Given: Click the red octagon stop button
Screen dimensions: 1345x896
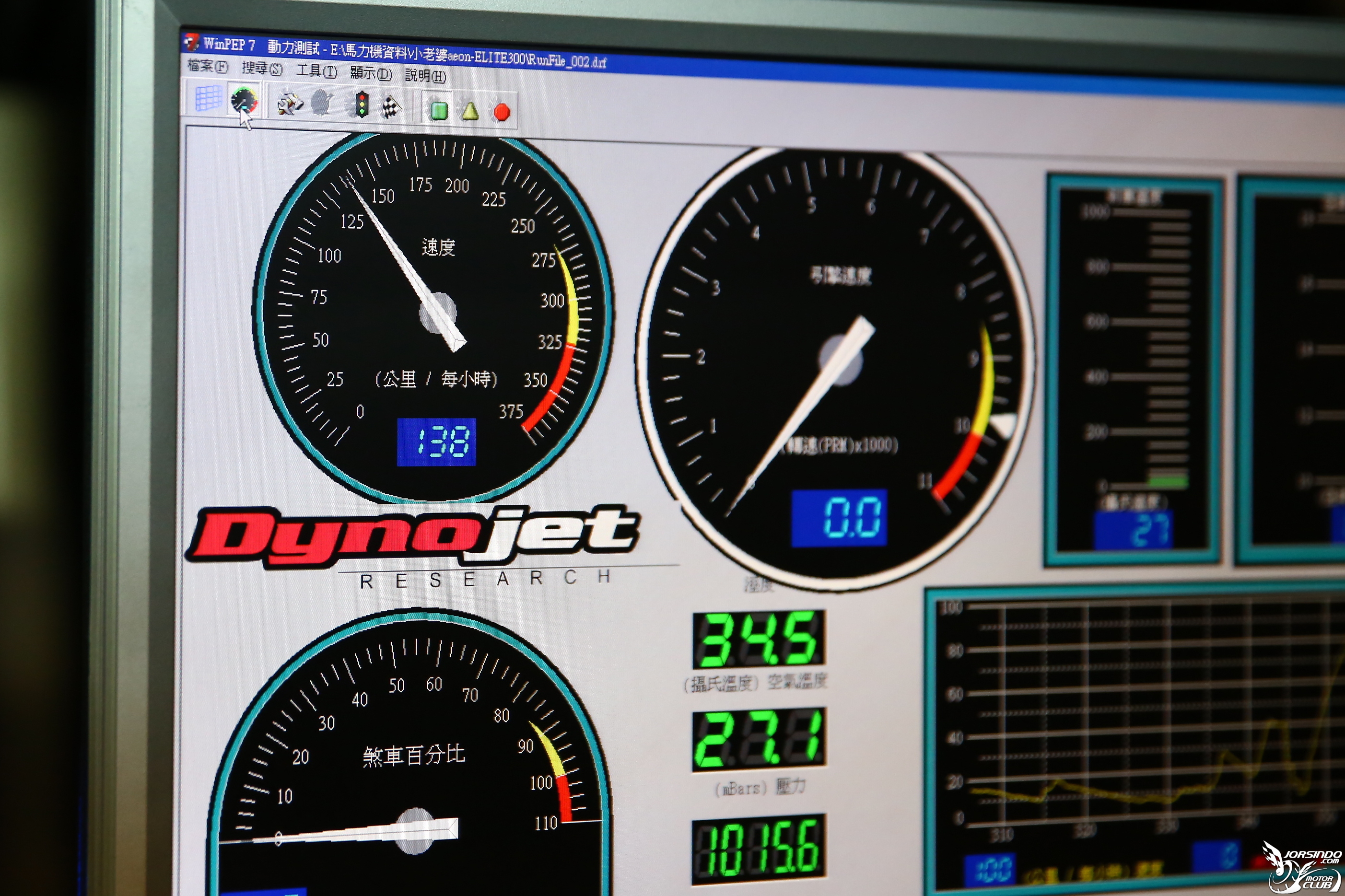Looking at the screenshot, I should pos(502,112).
